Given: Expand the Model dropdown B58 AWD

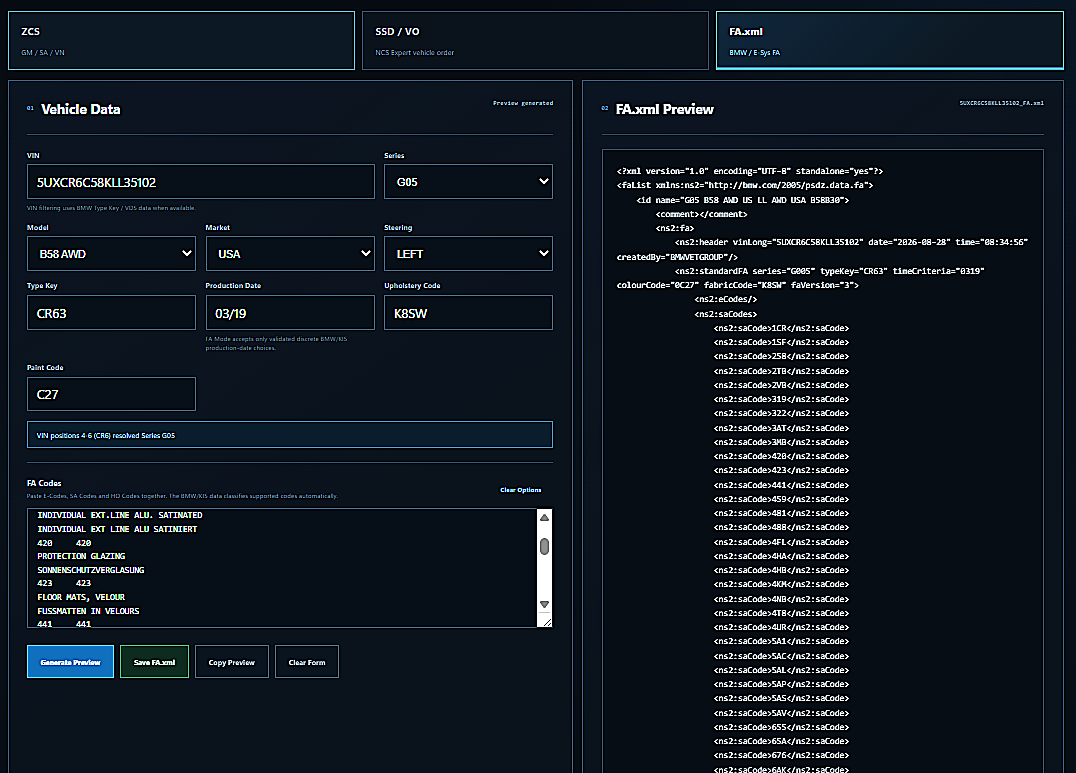Looking at the screenshot, I should [x=111, y=254].
